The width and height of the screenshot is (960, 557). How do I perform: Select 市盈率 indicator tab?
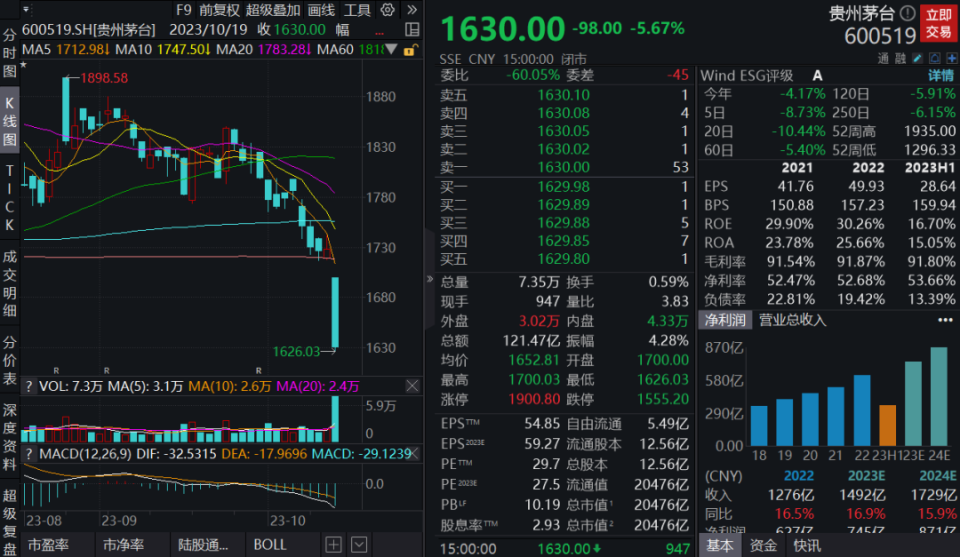click(x=49, y=545)
